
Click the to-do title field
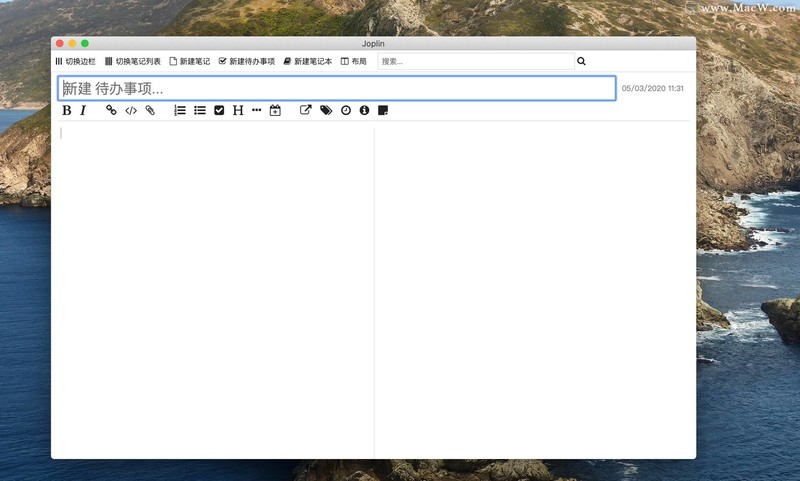(x=337, y=88)
